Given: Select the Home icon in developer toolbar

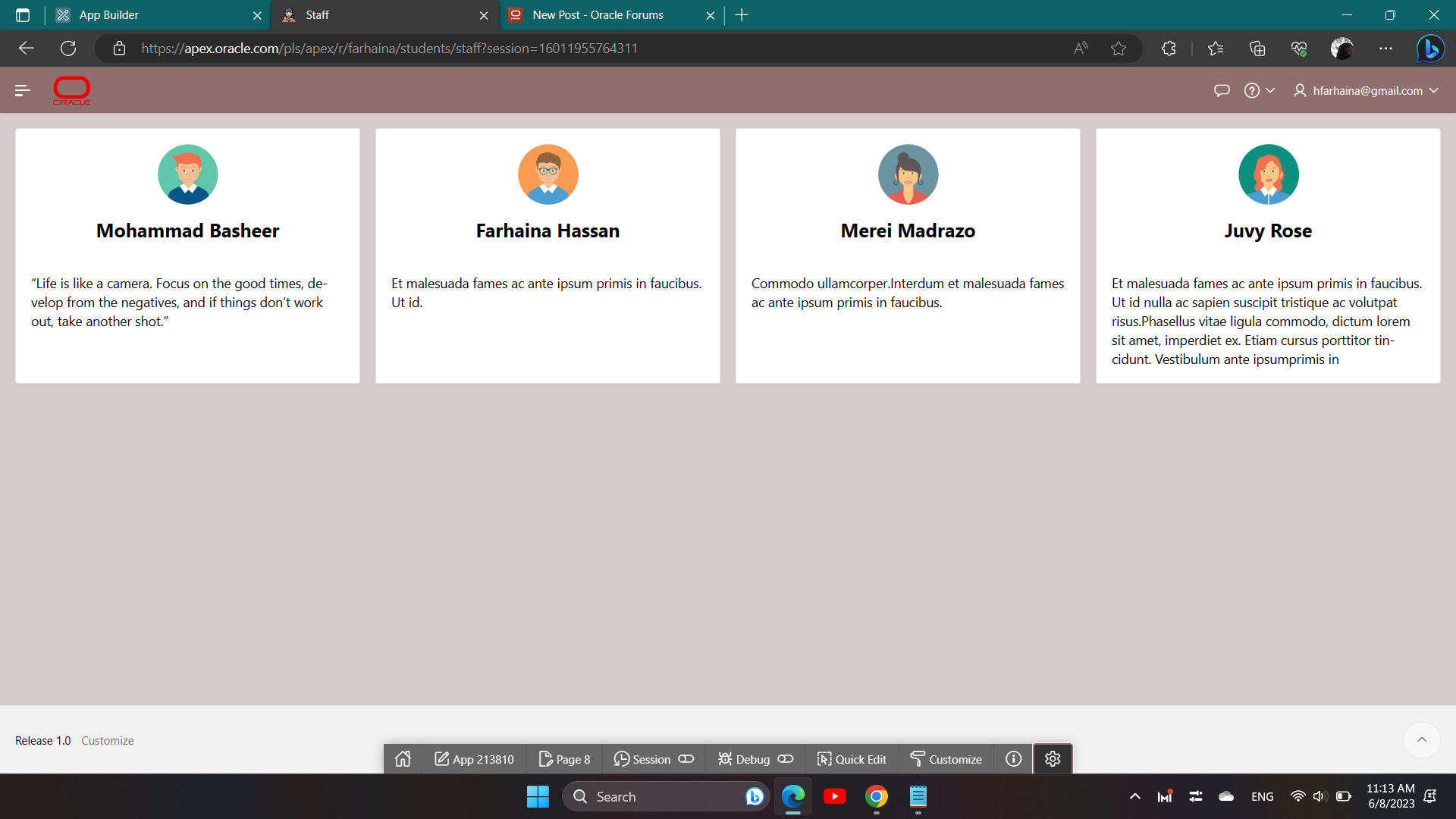Looking at the screenshot, I should pyautogui.click(x=402, y=759).
